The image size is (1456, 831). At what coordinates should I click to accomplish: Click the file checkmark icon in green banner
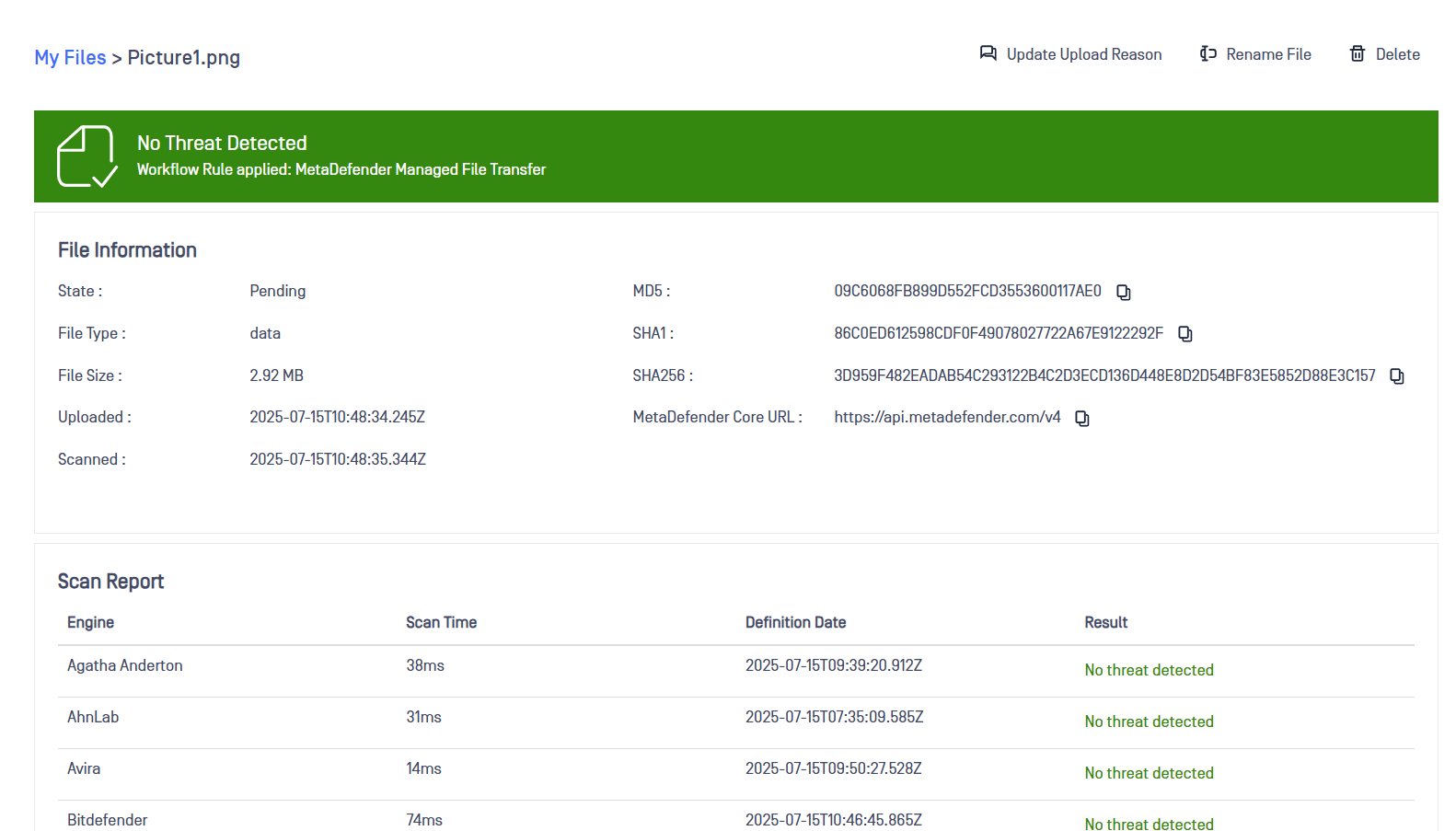(x=87, y=156)
